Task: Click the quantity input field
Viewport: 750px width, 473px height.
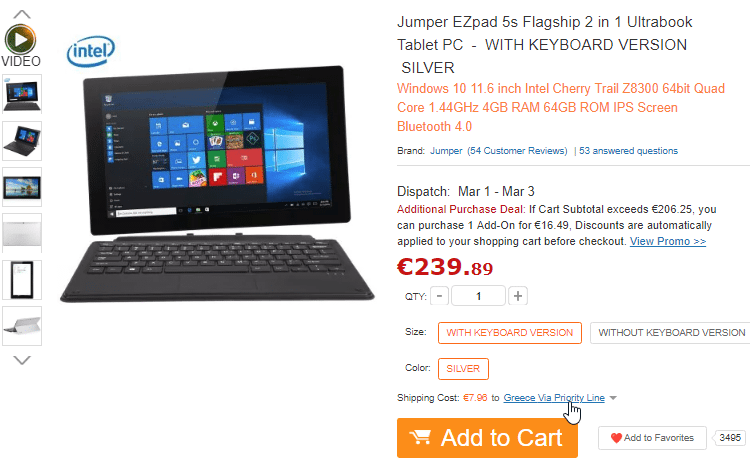Action: (478, 296)
